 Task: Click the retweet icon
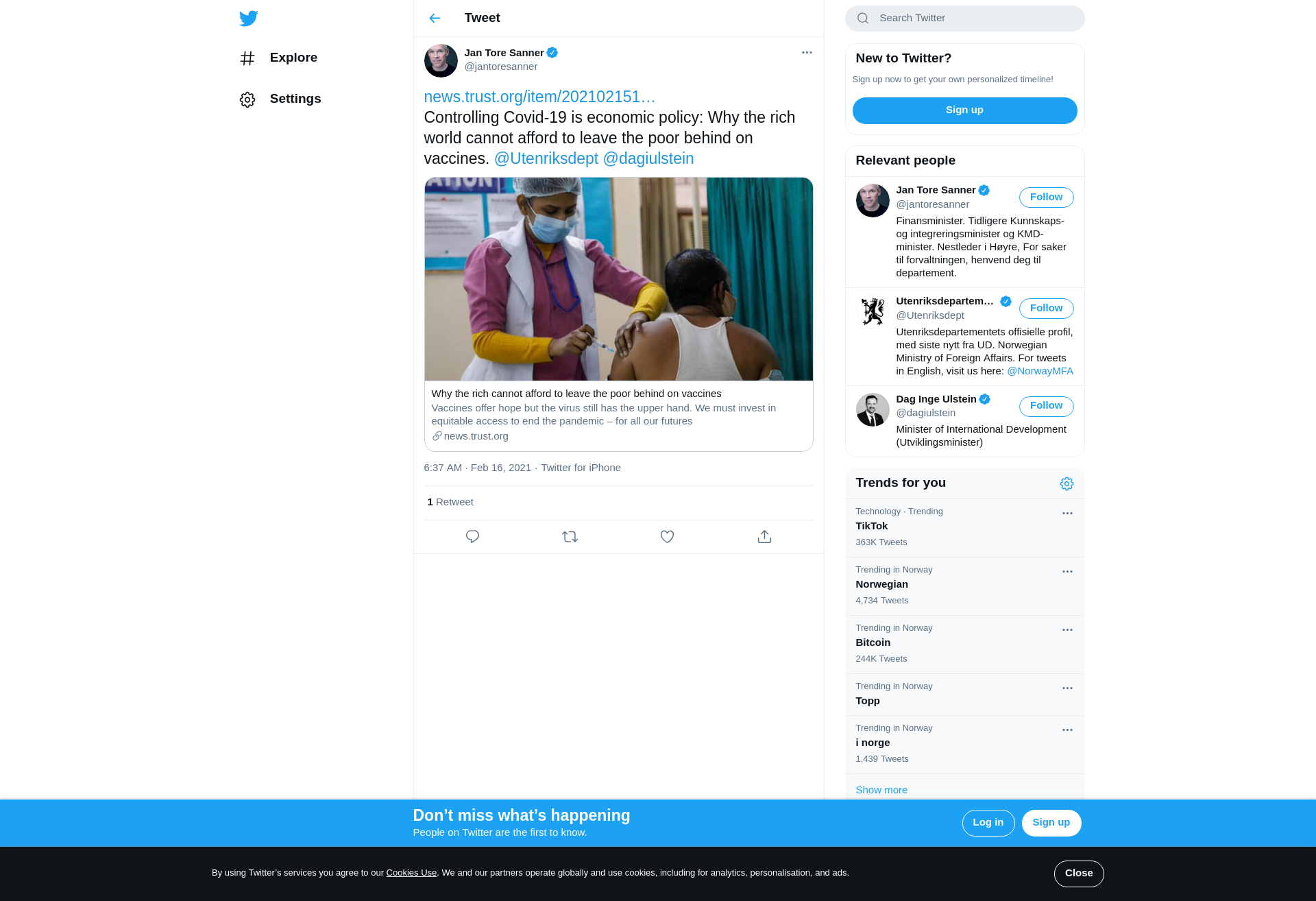(570, 537)
